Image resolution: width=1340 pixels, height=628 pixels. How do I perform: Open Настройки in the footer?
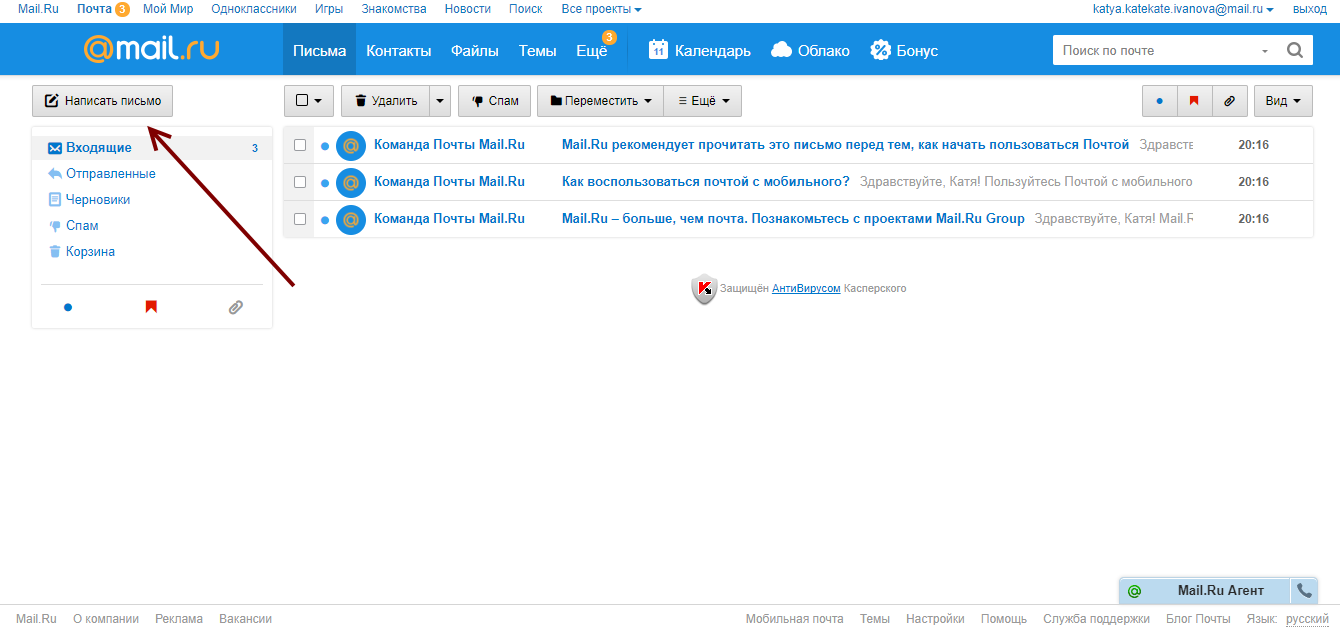935,619
